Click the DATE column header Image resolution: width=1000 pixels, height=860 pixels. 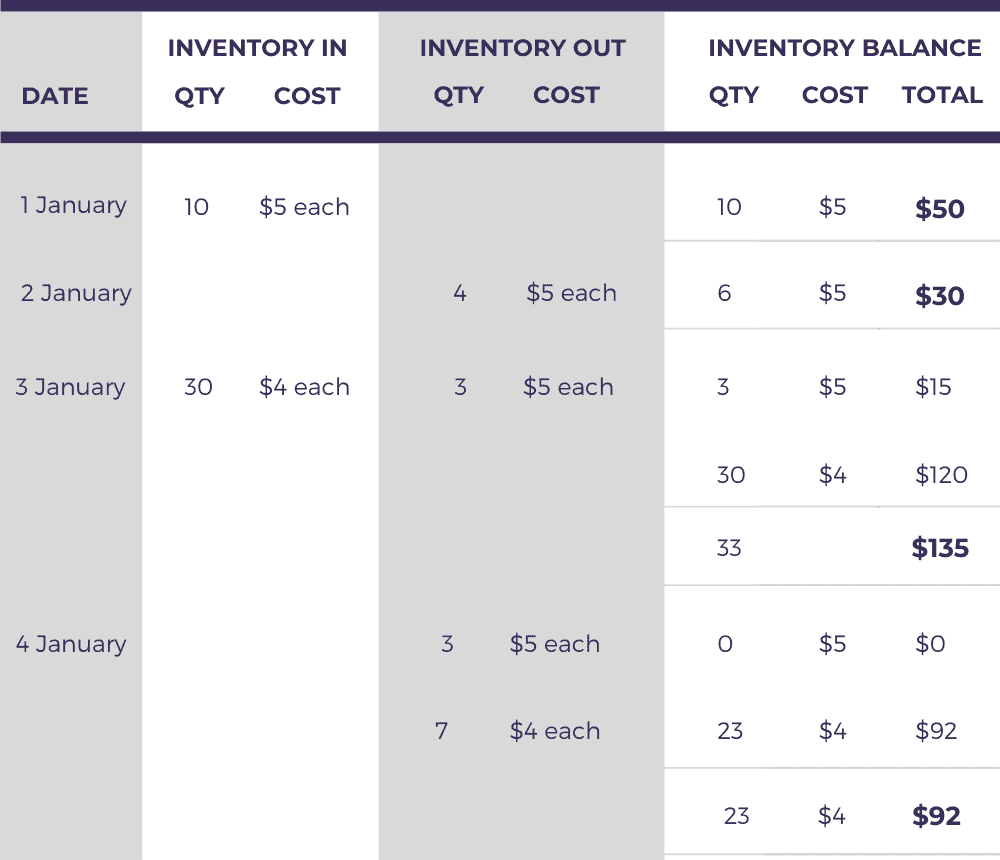[55, 96]
